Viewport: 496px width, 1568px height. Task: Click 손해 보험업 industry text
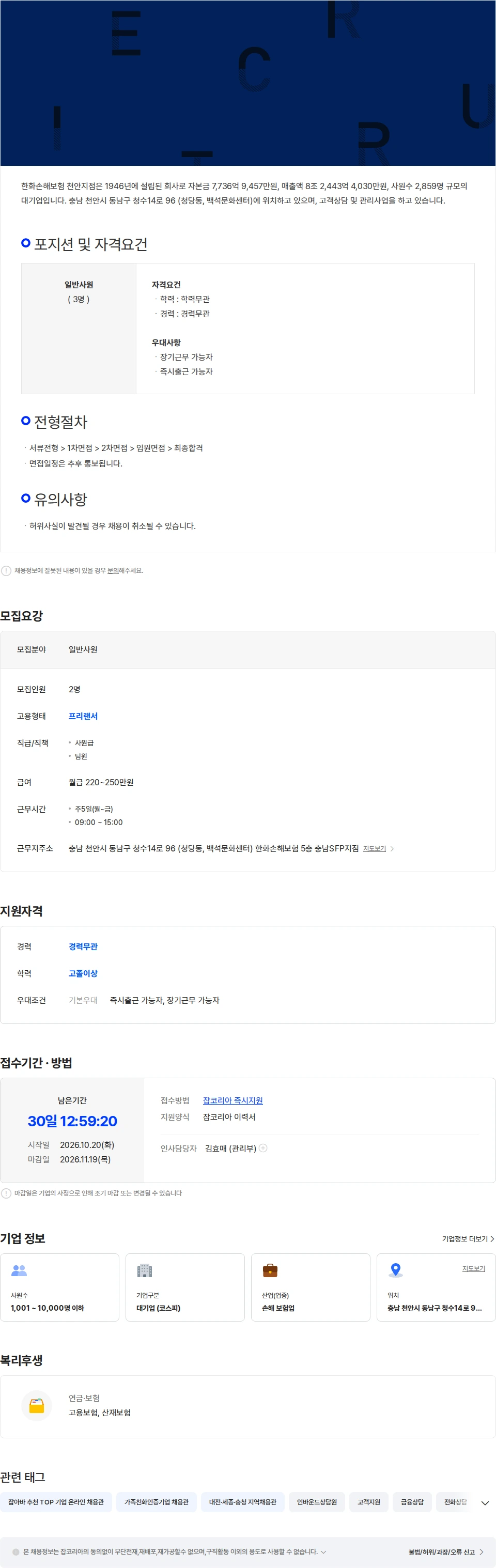tap(278, 1308)
